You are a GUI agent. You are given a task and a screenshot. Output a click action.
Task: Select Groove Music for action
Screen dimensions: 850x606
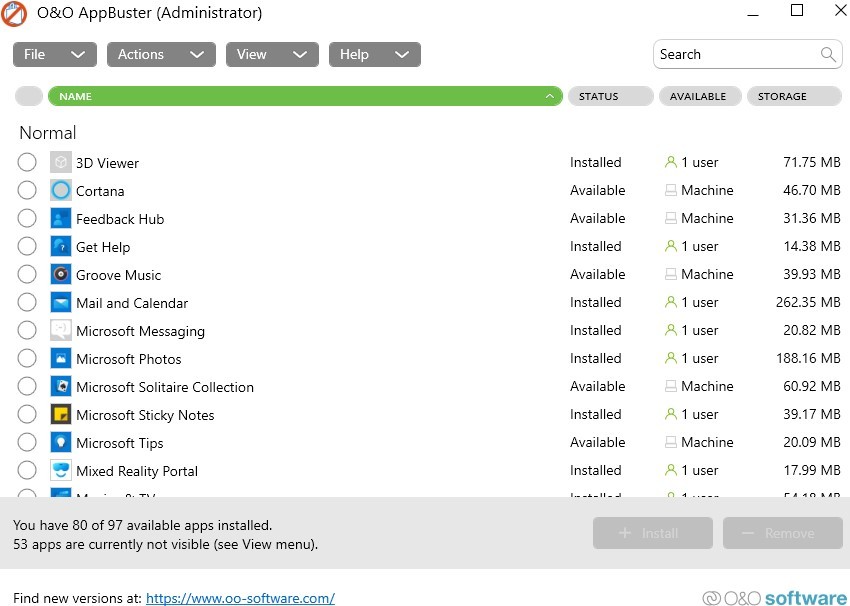27,274
